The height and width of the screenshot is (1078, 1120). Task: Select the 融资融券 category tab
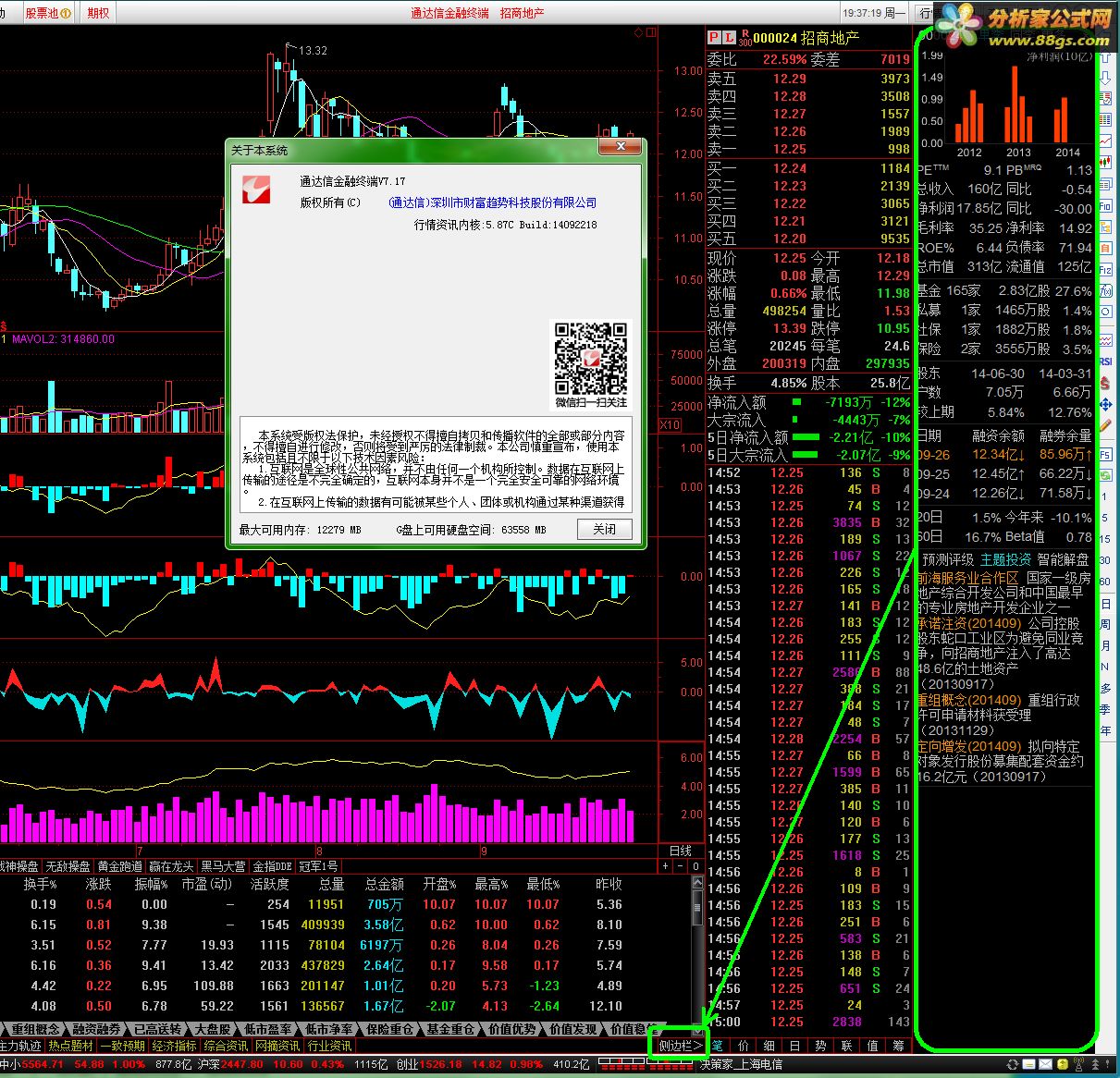click(96, 1029)
